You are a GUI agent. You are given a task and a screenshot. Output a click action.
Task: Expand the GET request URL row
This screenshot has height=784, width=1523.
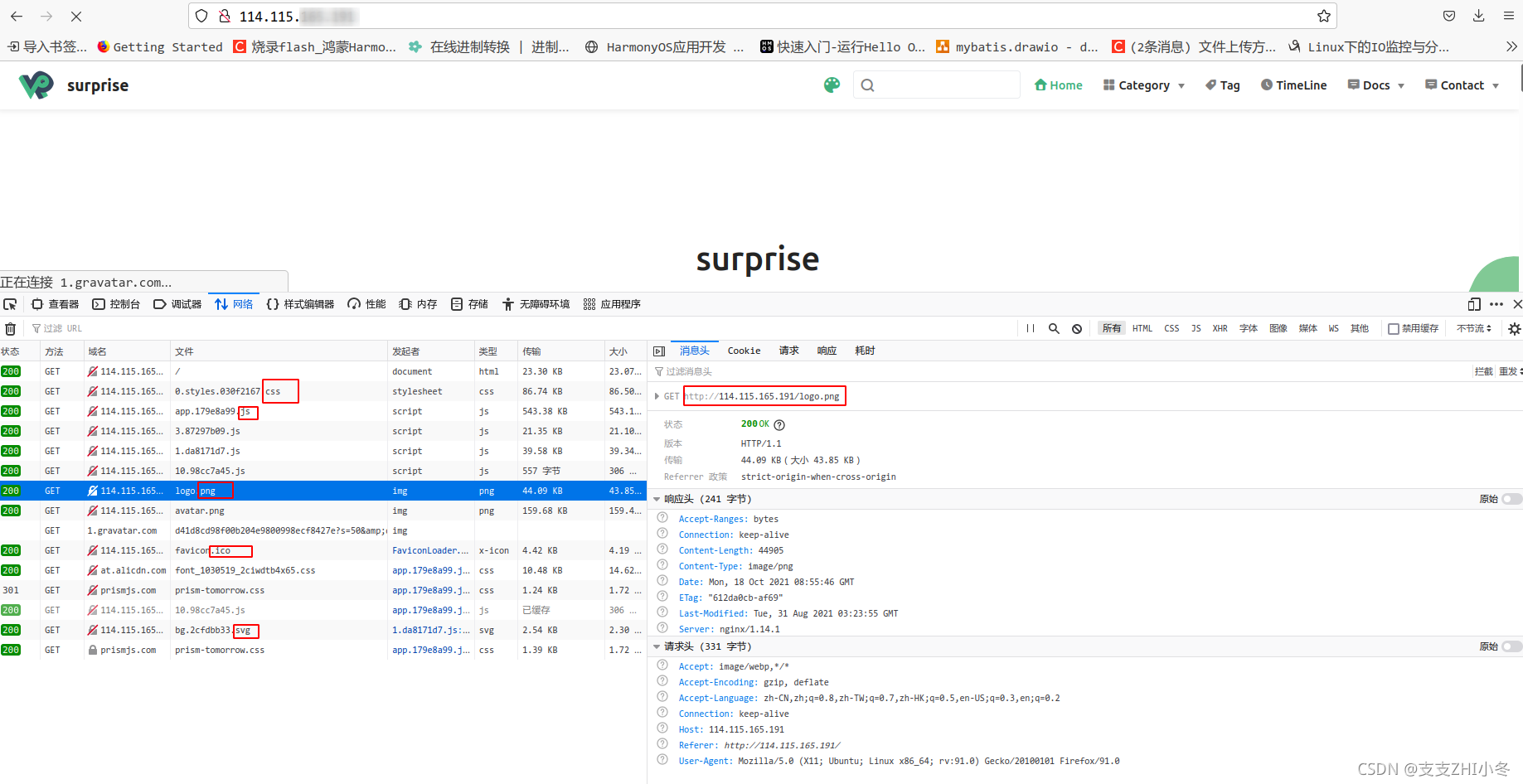point(657,396)
